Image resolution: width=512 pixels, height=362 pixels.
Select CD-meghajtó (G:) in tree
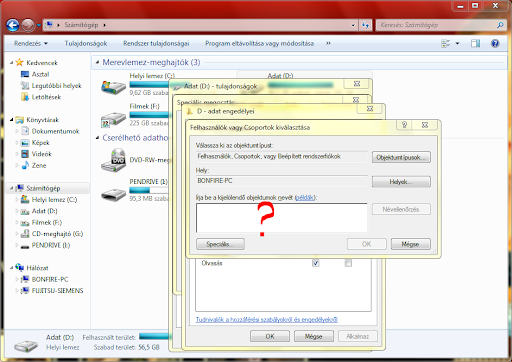coord(57,234)
